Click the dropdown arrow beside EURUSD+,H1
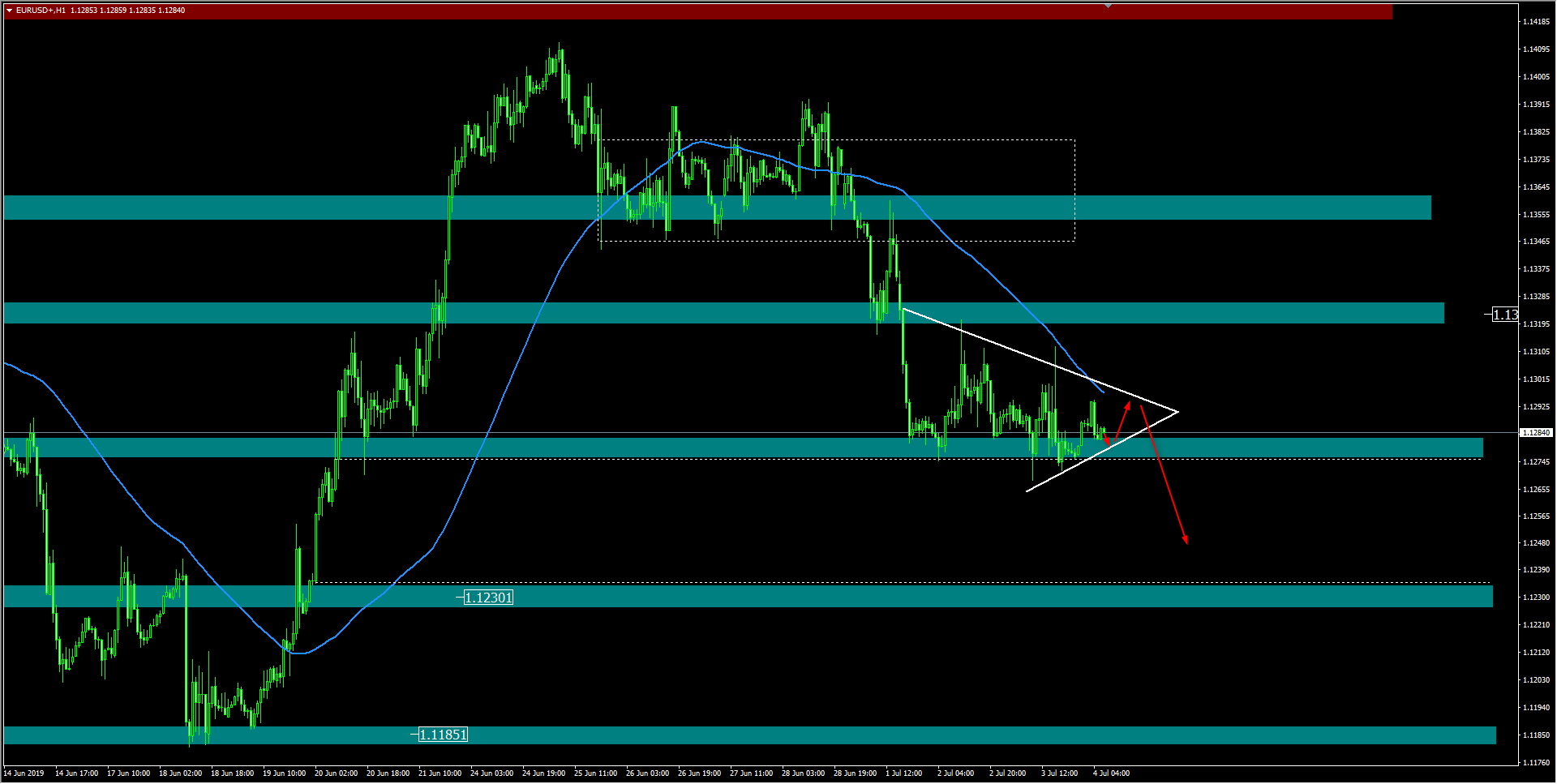 pyautogui.click(x=9, y=11)
